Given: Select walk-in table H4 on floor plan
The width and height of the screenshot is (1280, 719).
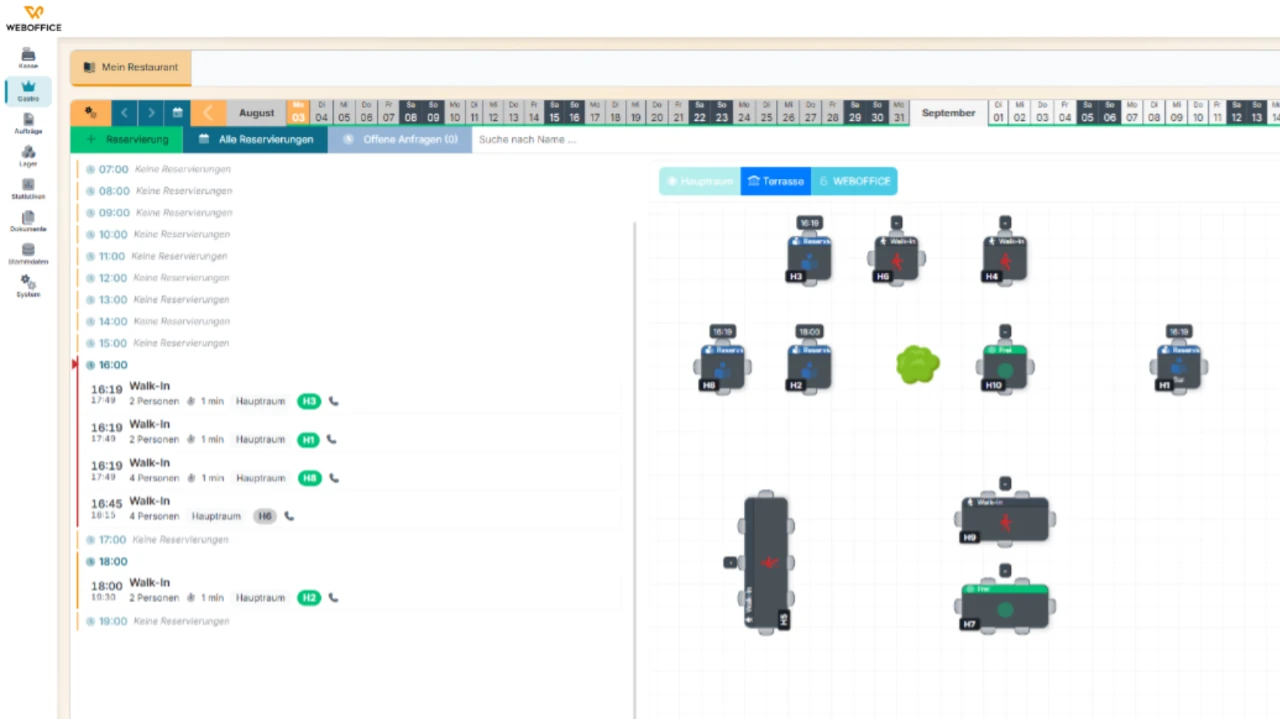Looking at the screenshot, I should click(x=1005, y=260).
